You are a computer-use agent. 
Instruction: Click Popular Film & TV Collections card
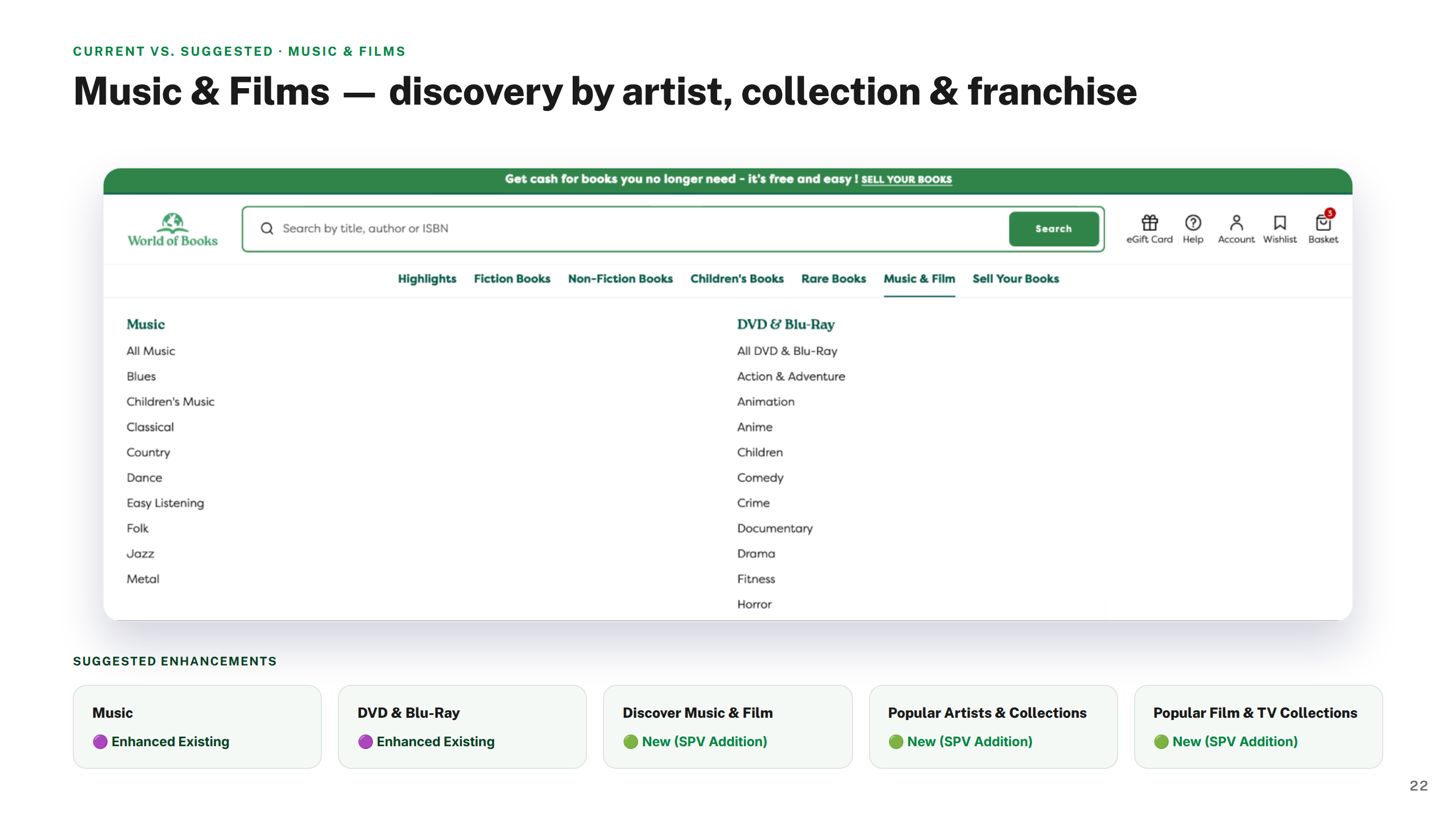point(1259,727)
